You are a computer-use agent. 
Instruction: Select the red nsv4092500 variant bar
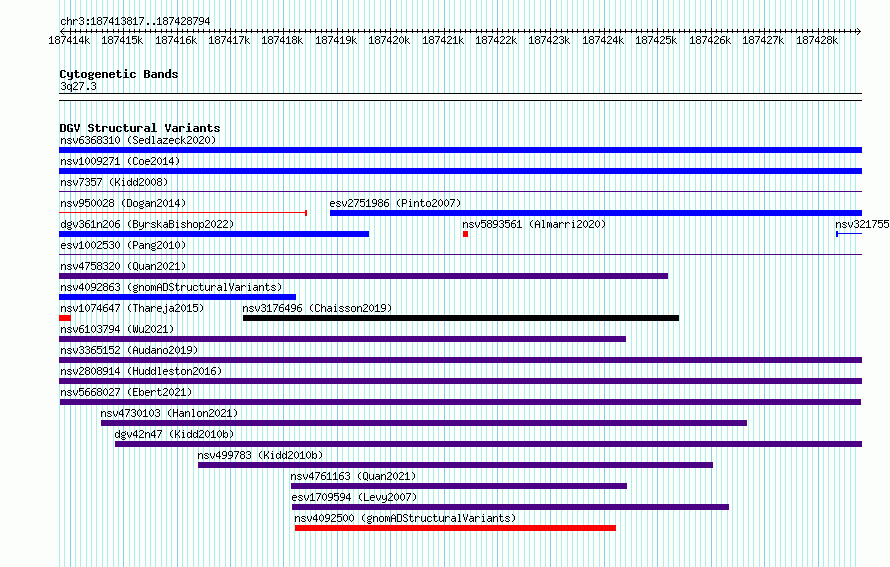point(455,528)
